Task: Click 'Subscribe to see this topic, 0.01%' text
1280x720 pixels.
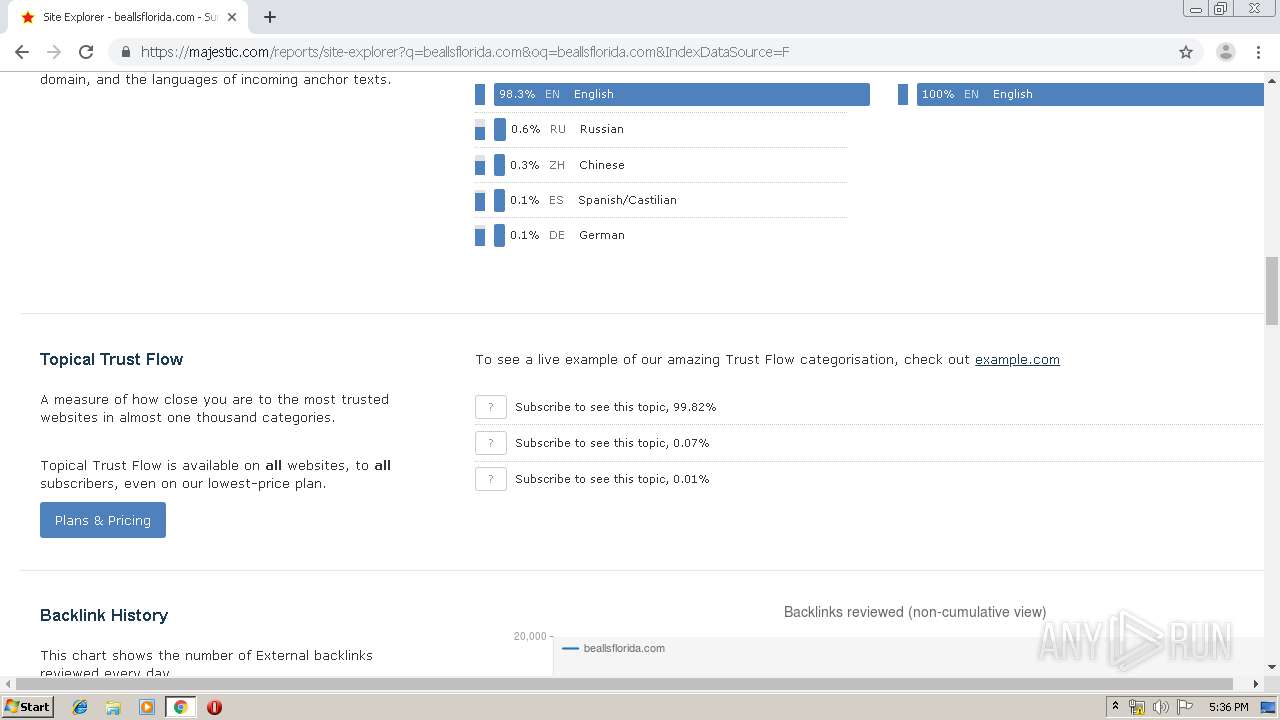Action: pyautogui.click(x=612, y=479)
